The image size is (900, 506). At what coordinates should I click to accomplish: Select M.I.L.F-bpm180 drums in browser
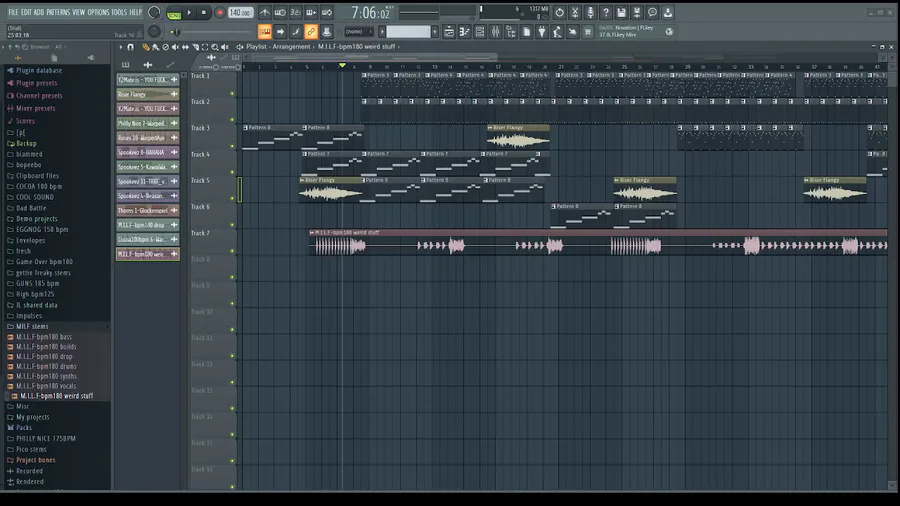click(x=46, y=366)
